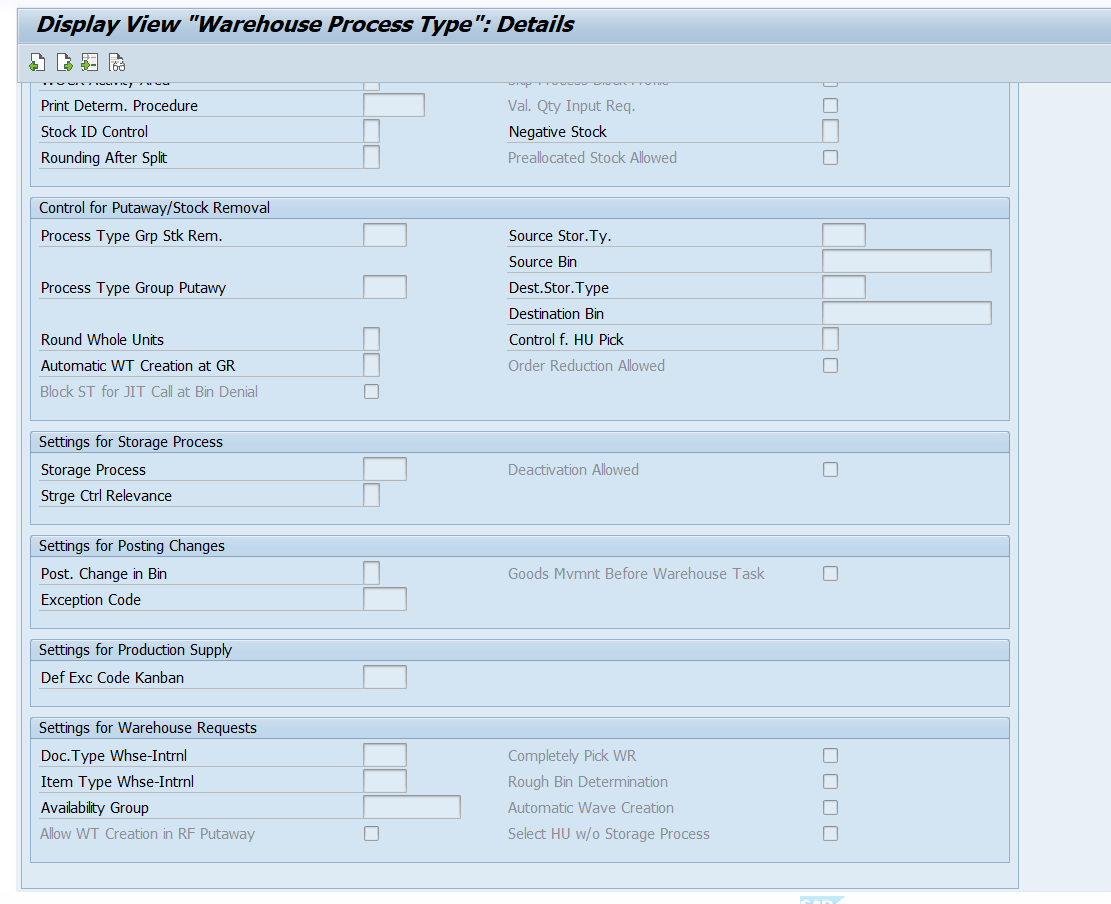Click the Destination Bin input field
Image resolution: width=1111 pixels, height=904 pixels.
click(x=906, y=313)
